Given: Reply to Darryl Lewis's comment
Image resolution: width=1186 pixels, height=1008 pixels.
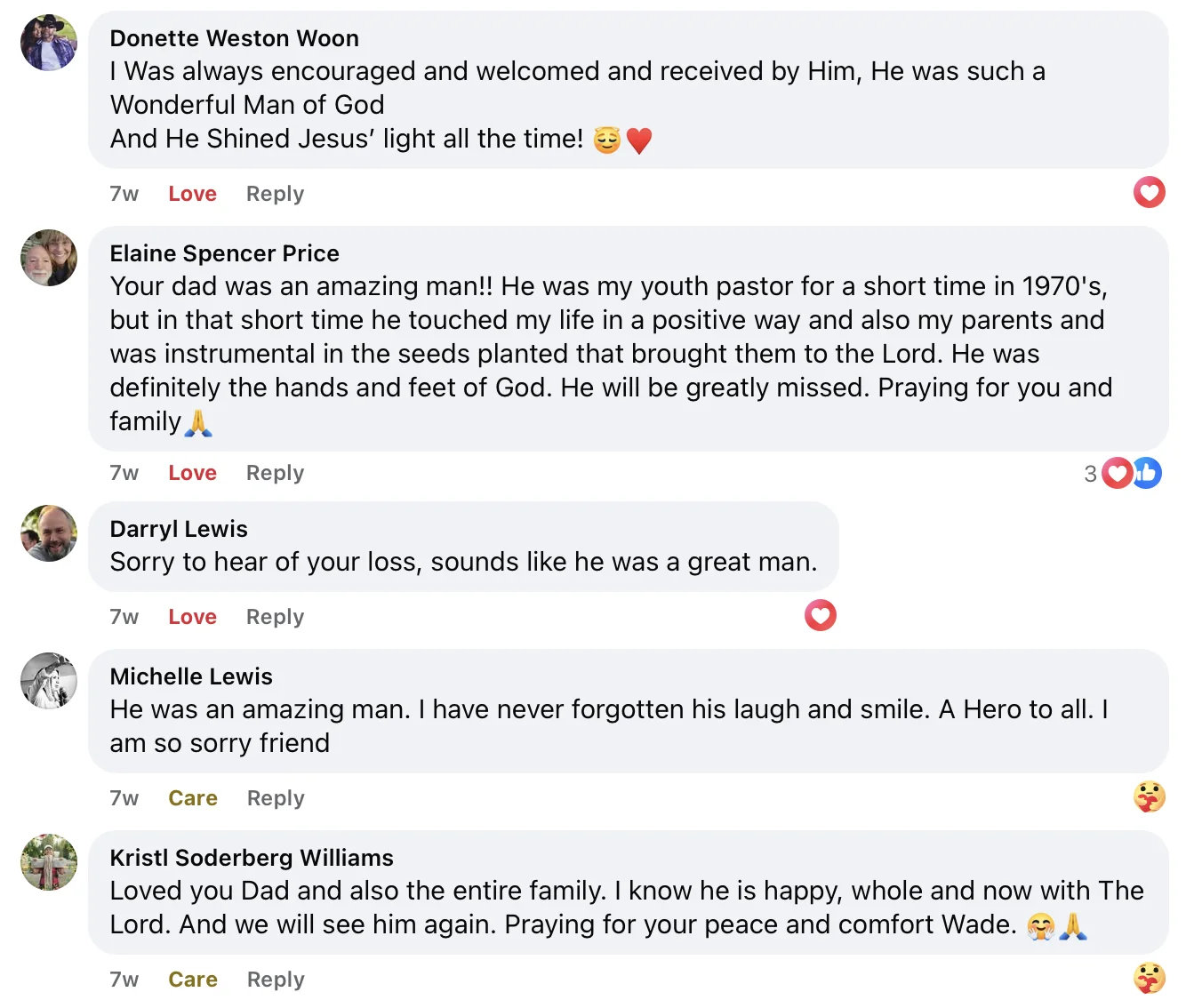Looking at the screenshot, I should [x=275, y=617].
